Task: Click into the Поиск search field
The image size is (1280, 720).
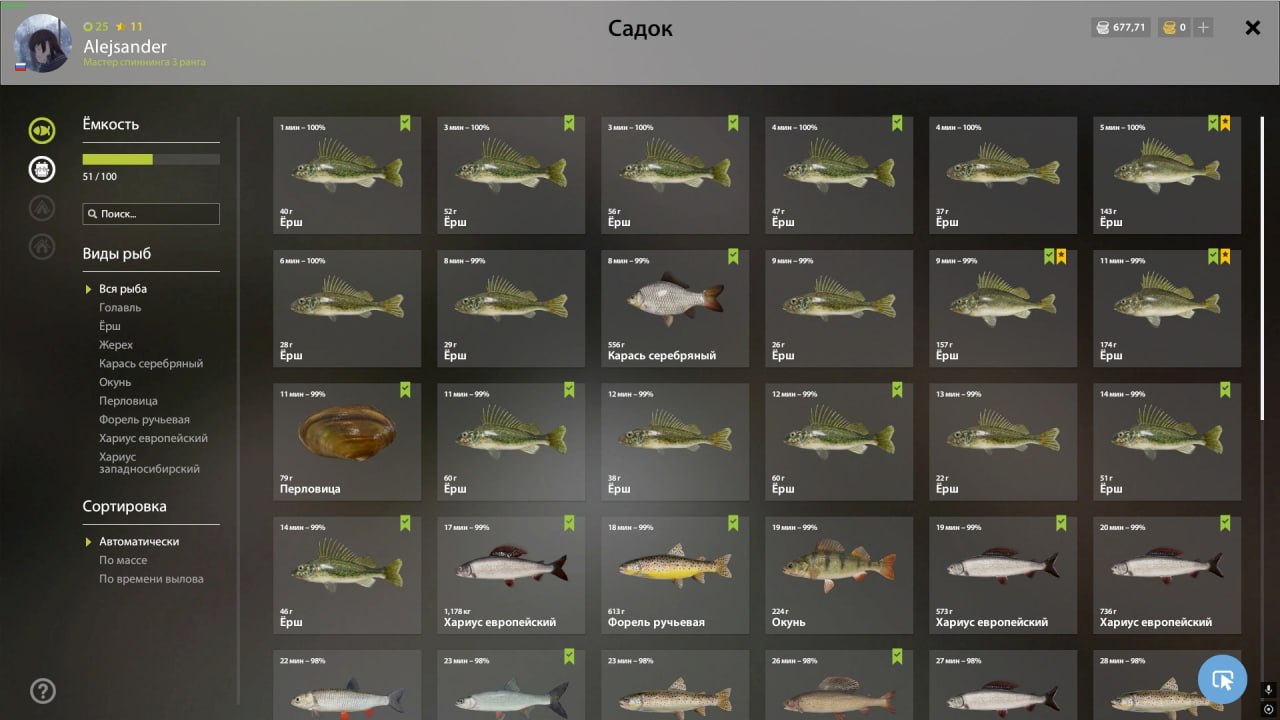Action: point(151,214)
